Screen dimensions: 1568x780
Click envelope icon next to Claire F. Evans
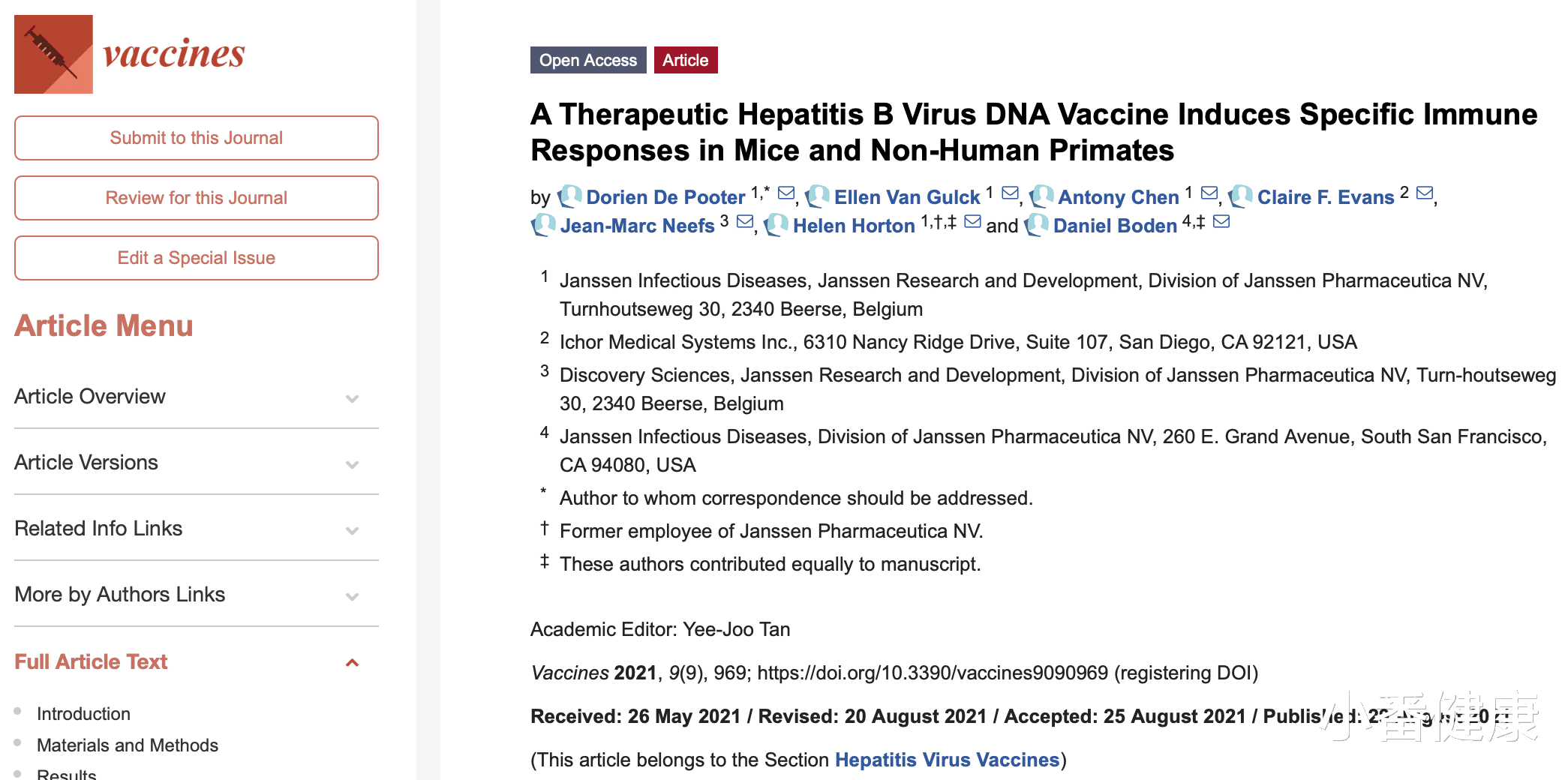pos(1424,193)
